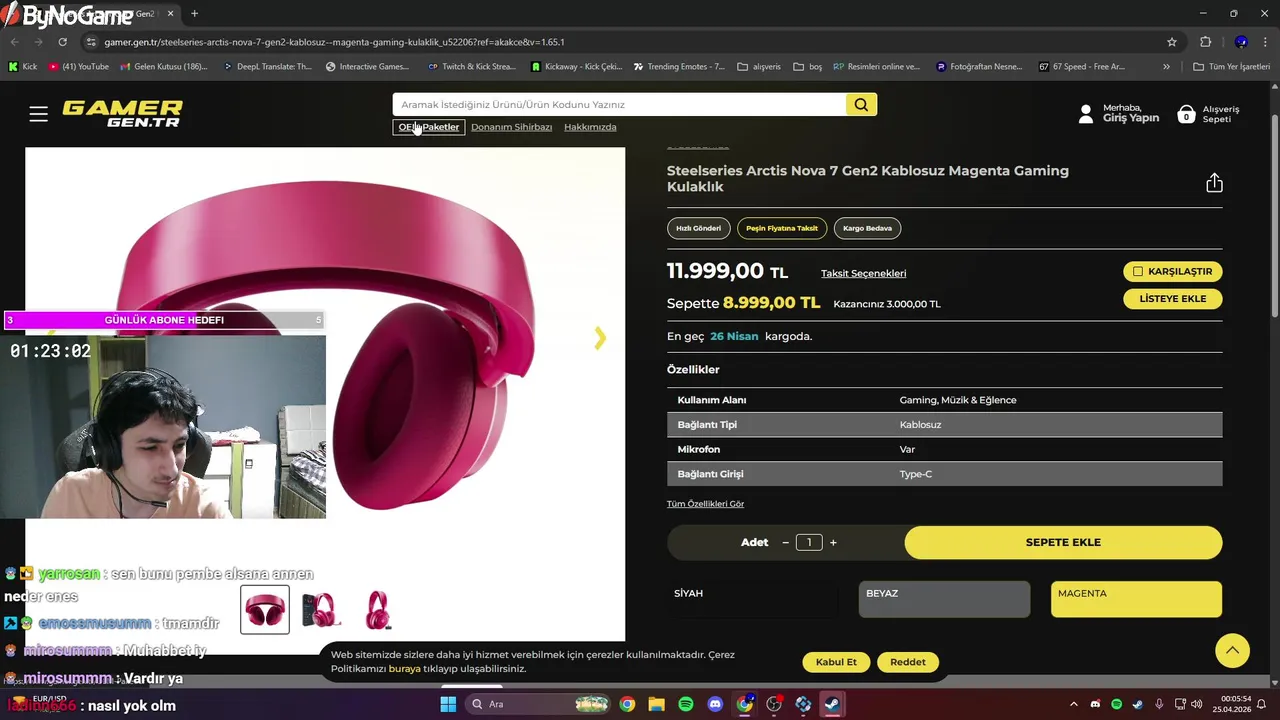1280x720 pixels.
Task: Open the alışveris bookmark folder
Action: tap(758, 67)
